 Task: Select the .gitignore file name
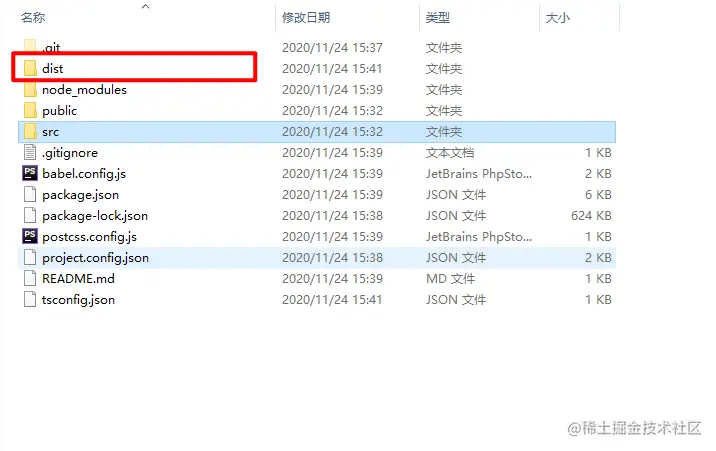tap(70, 153)
